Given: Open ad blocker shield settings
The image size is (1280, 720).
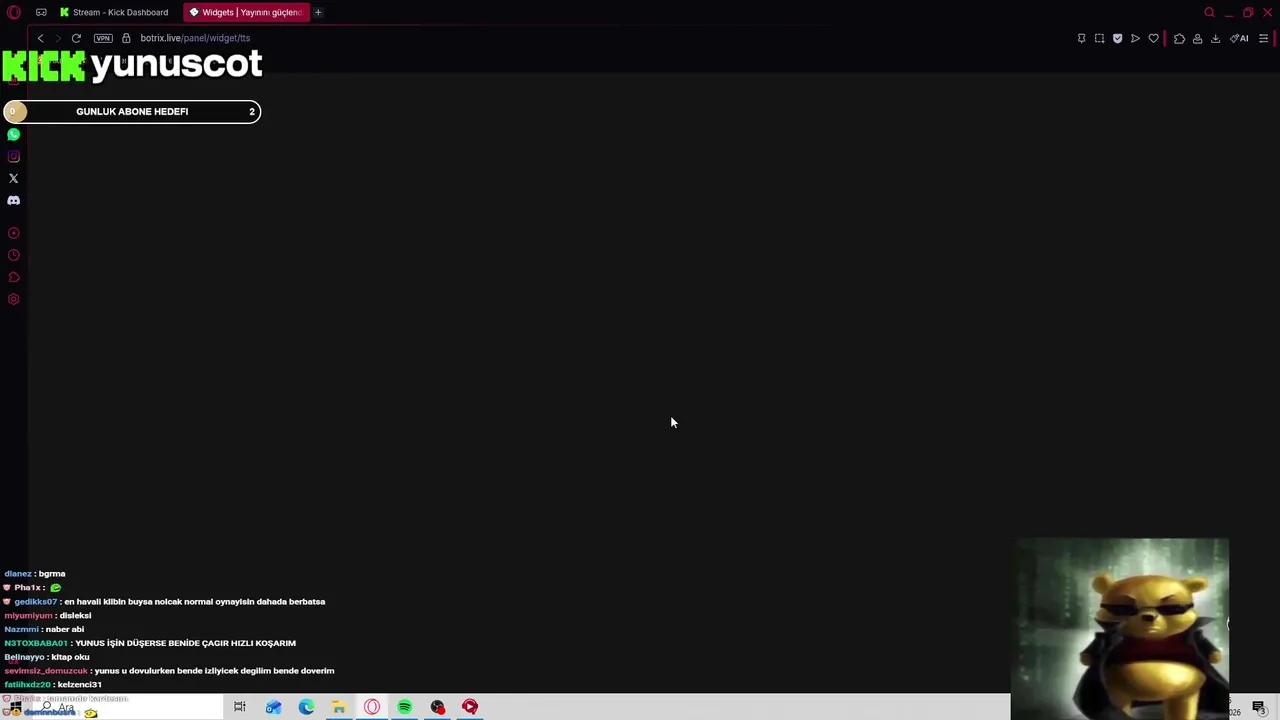Looking at the screenshot, I should click(1117, 38).
